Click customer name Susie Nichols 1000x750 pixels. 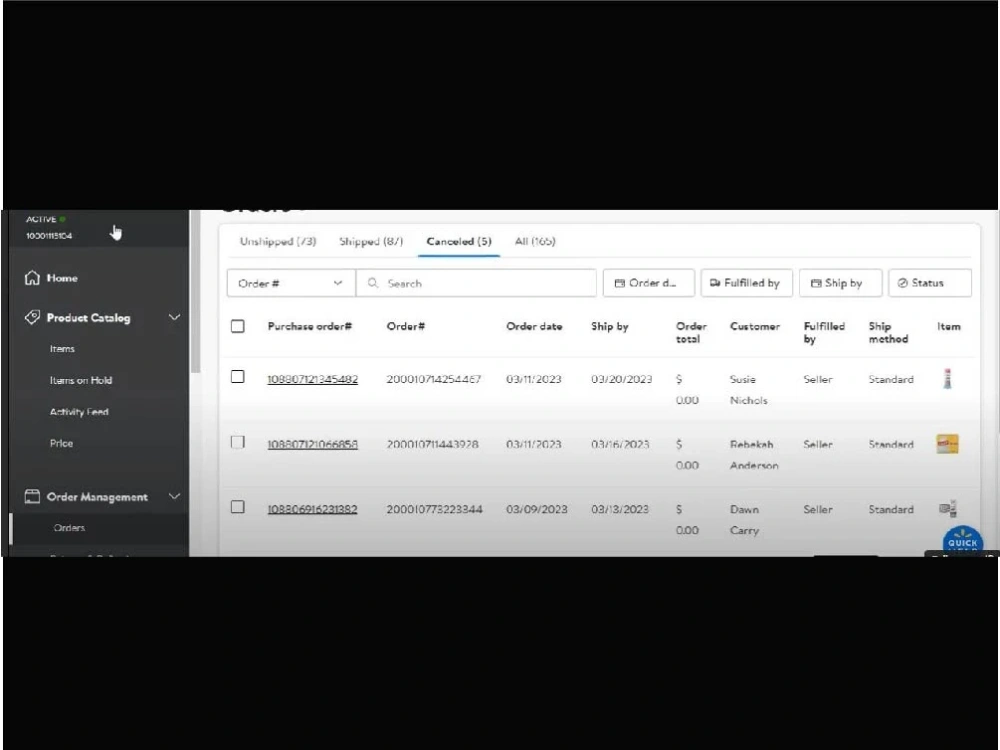click(x=749, y=390)
